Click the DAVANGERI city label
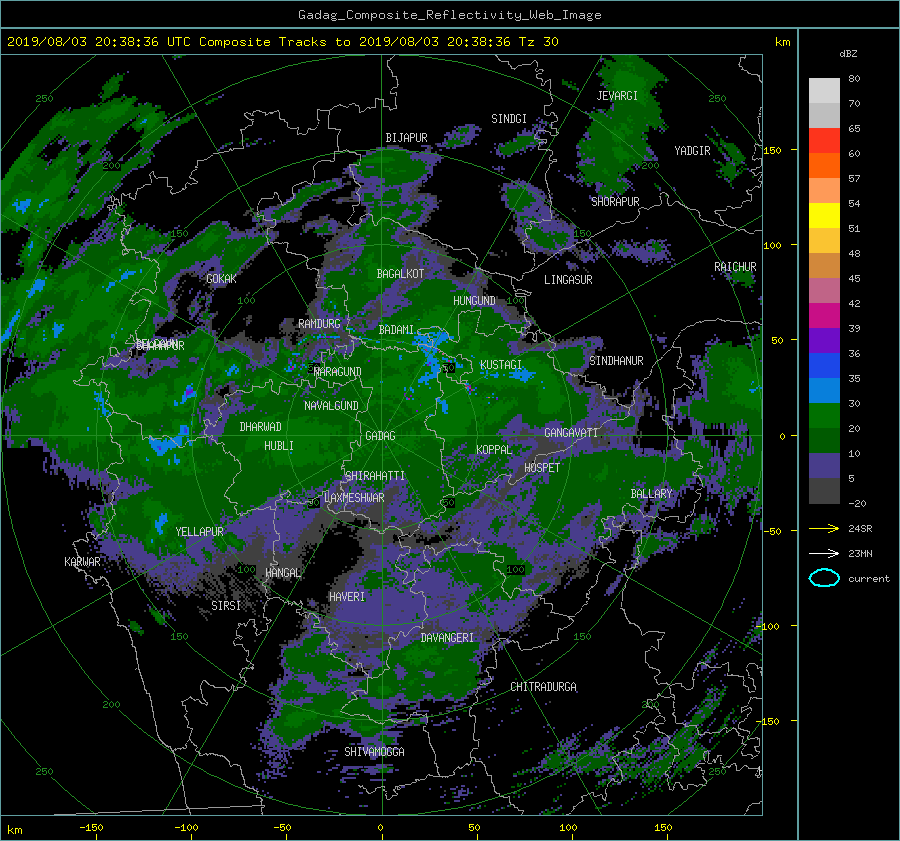This screenshot has height=841, width=900. click(x=447, y=638)
